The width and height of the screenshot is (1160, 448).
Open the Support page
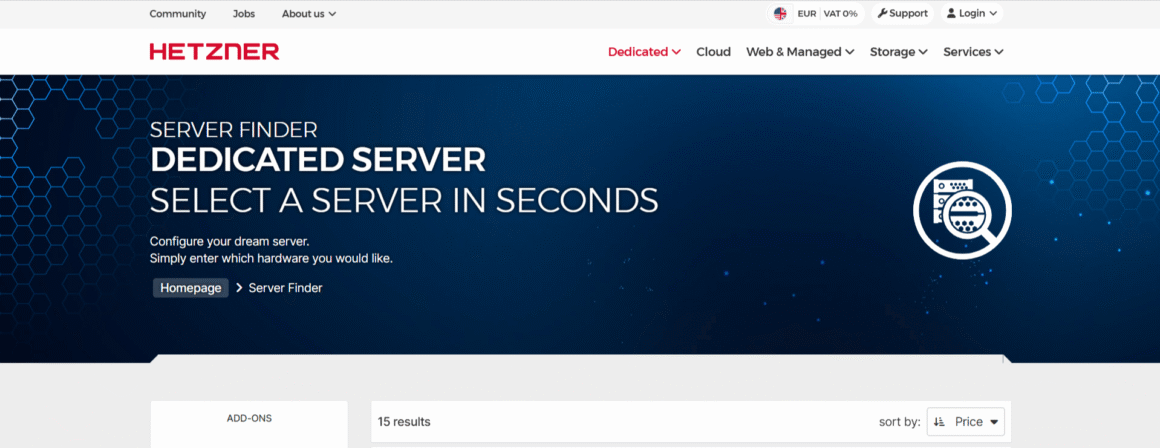[903, 13]
